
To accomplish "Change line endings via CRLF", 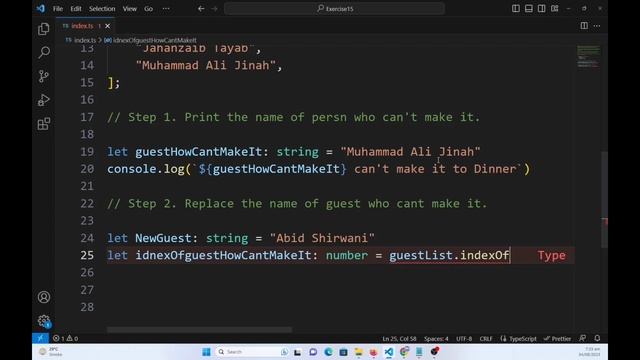I will pos(486,339).
